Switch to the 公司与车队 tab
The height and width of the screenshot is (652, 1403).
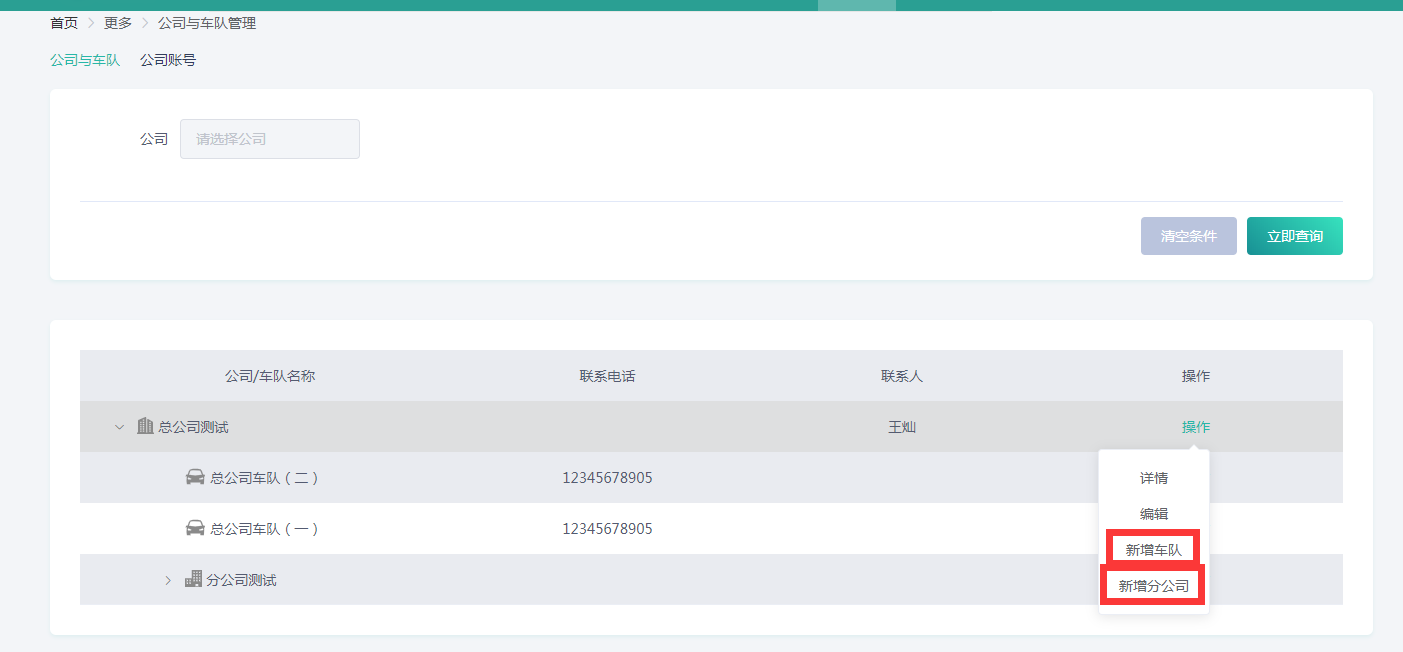click(85, 60)
